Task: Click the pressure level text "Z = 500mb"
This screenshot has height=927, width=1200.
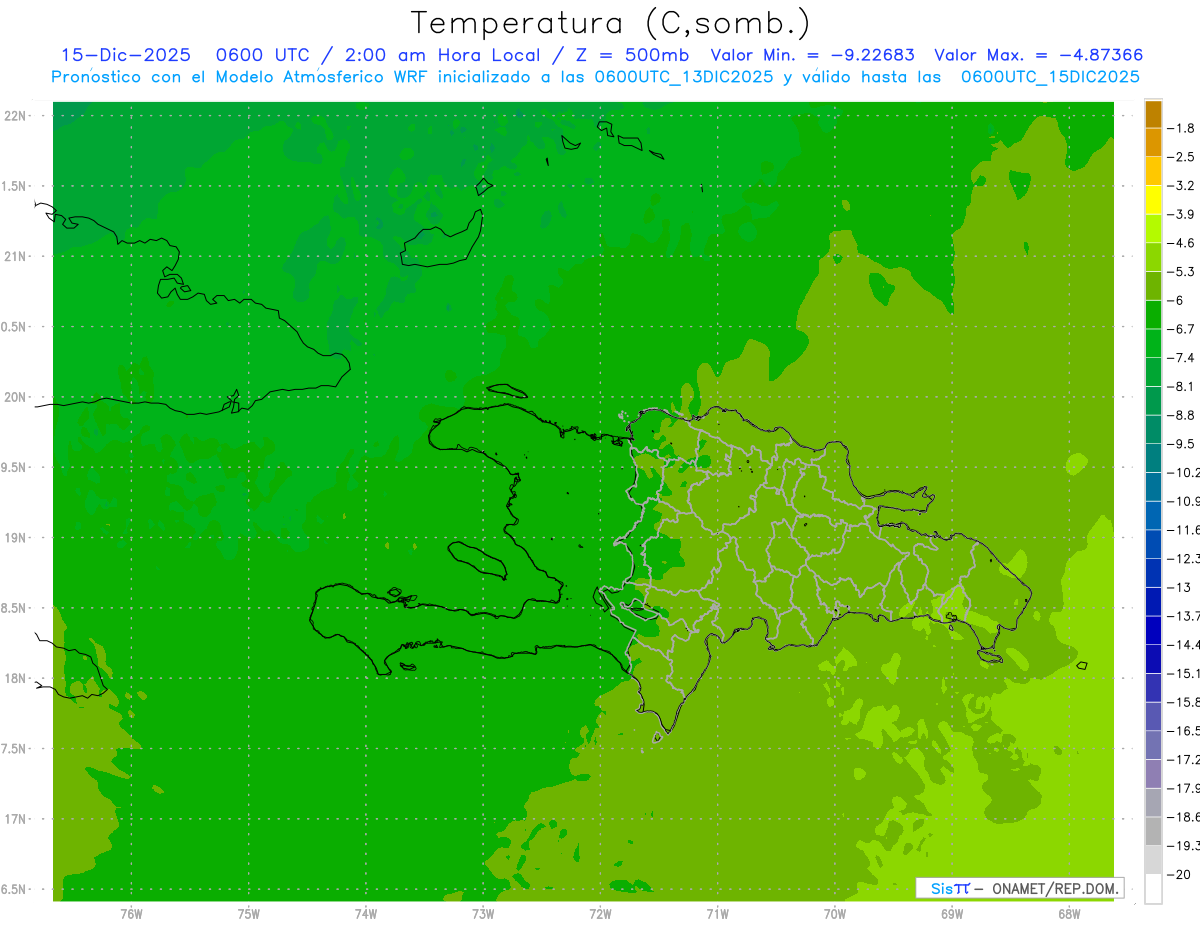Action: (x=632, y=56)
